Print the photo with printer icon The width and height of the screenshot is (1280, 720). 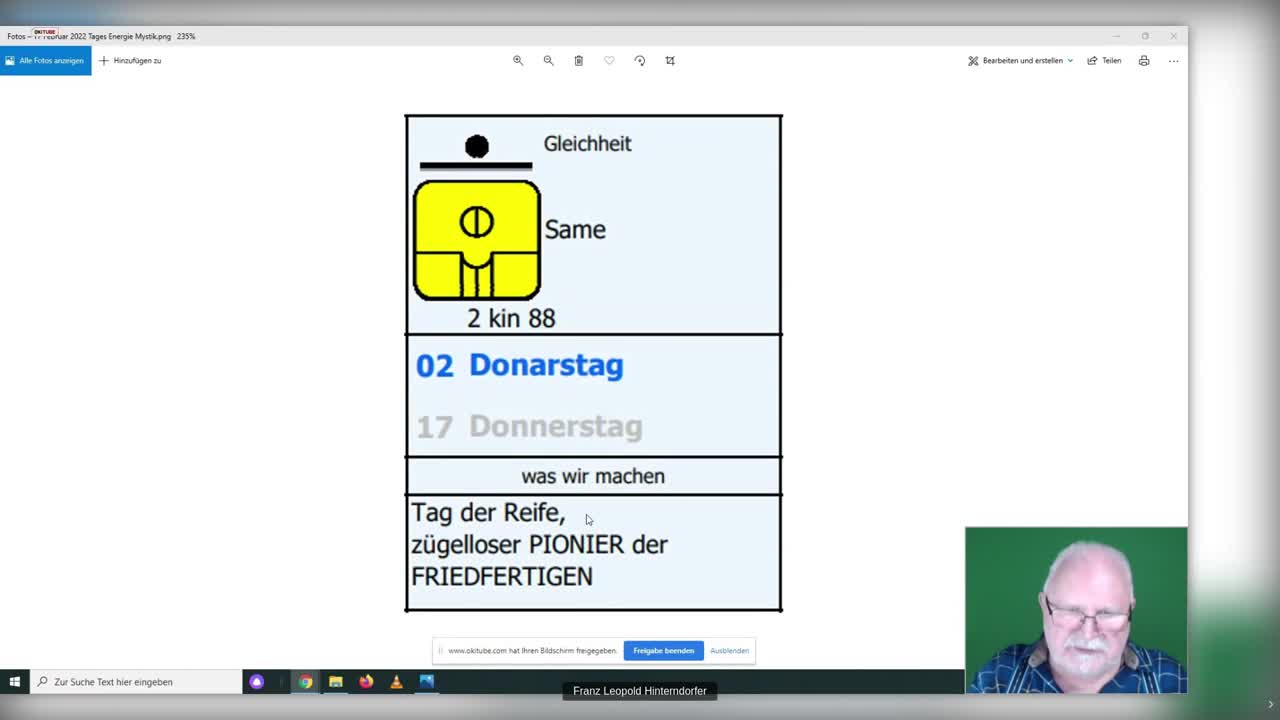pyautogui.click(x=1144, y=60)
